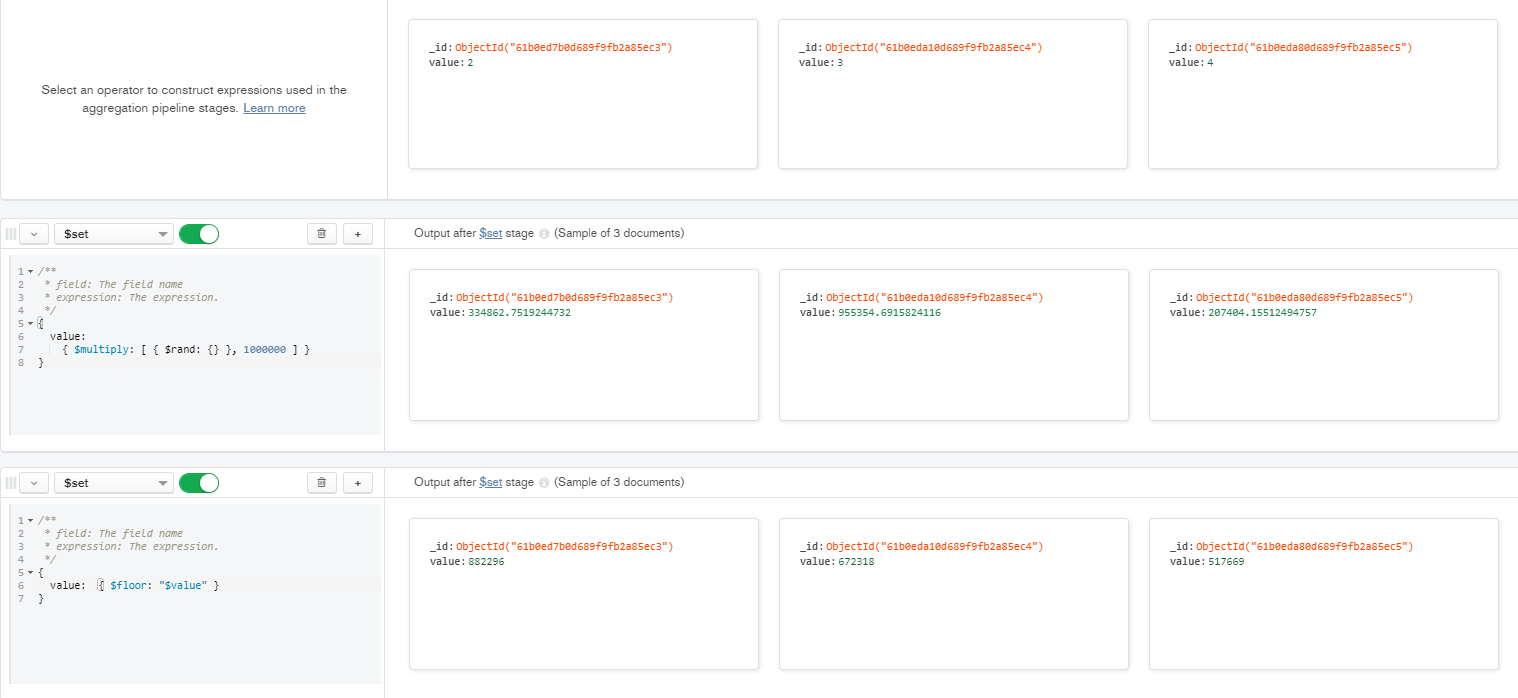
Task: Click info icon beside $floor stage output header
Action: [544, 483]
